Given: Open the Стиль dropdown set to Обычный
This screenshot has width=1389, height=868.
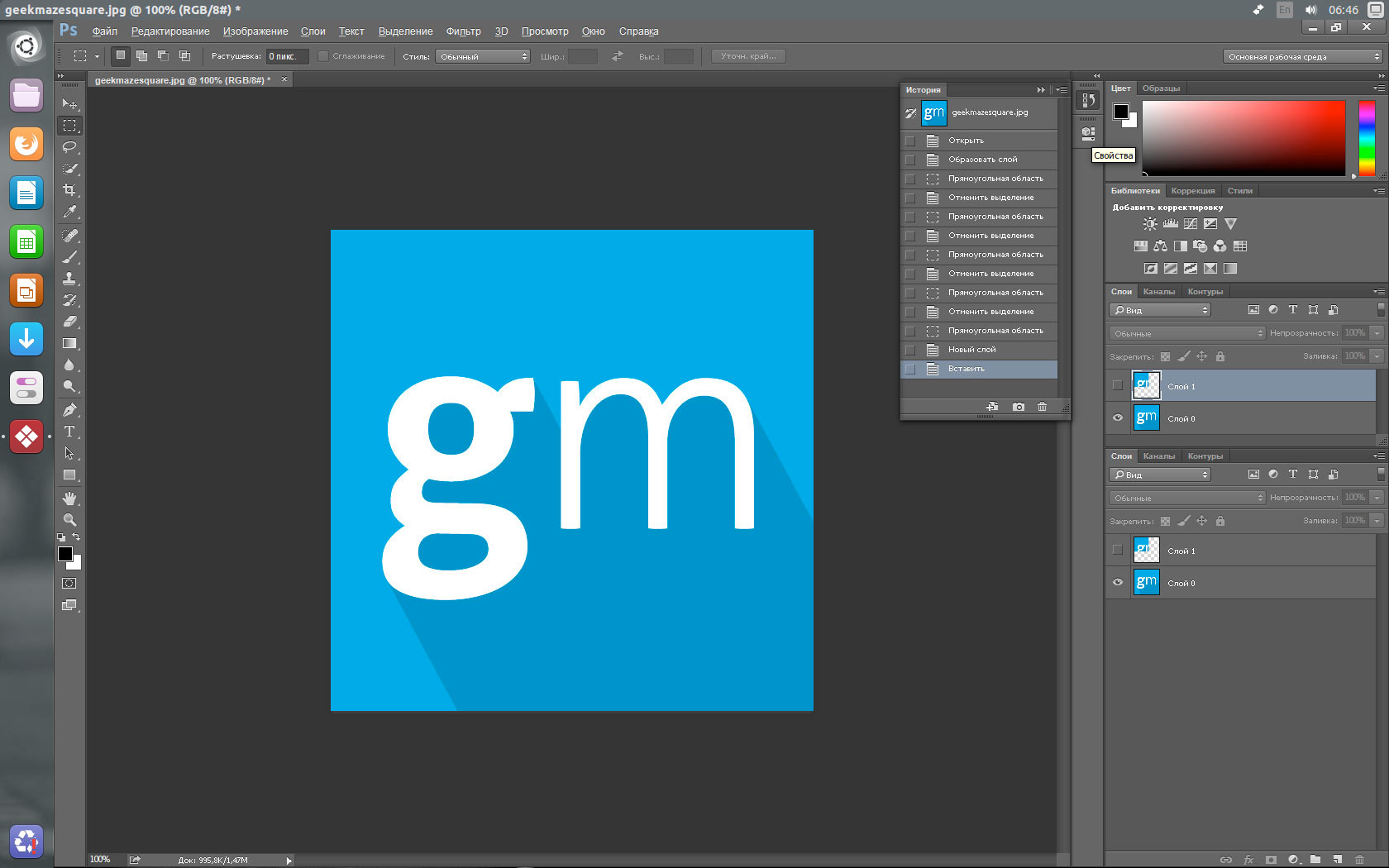Looking at the screenshot, I should coord(483,56).
